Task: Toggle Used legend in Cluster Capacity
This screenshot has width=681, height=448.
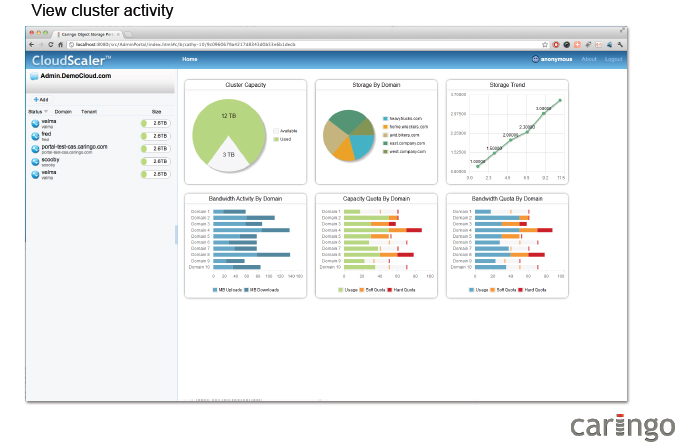Action: tap(282, 139)
